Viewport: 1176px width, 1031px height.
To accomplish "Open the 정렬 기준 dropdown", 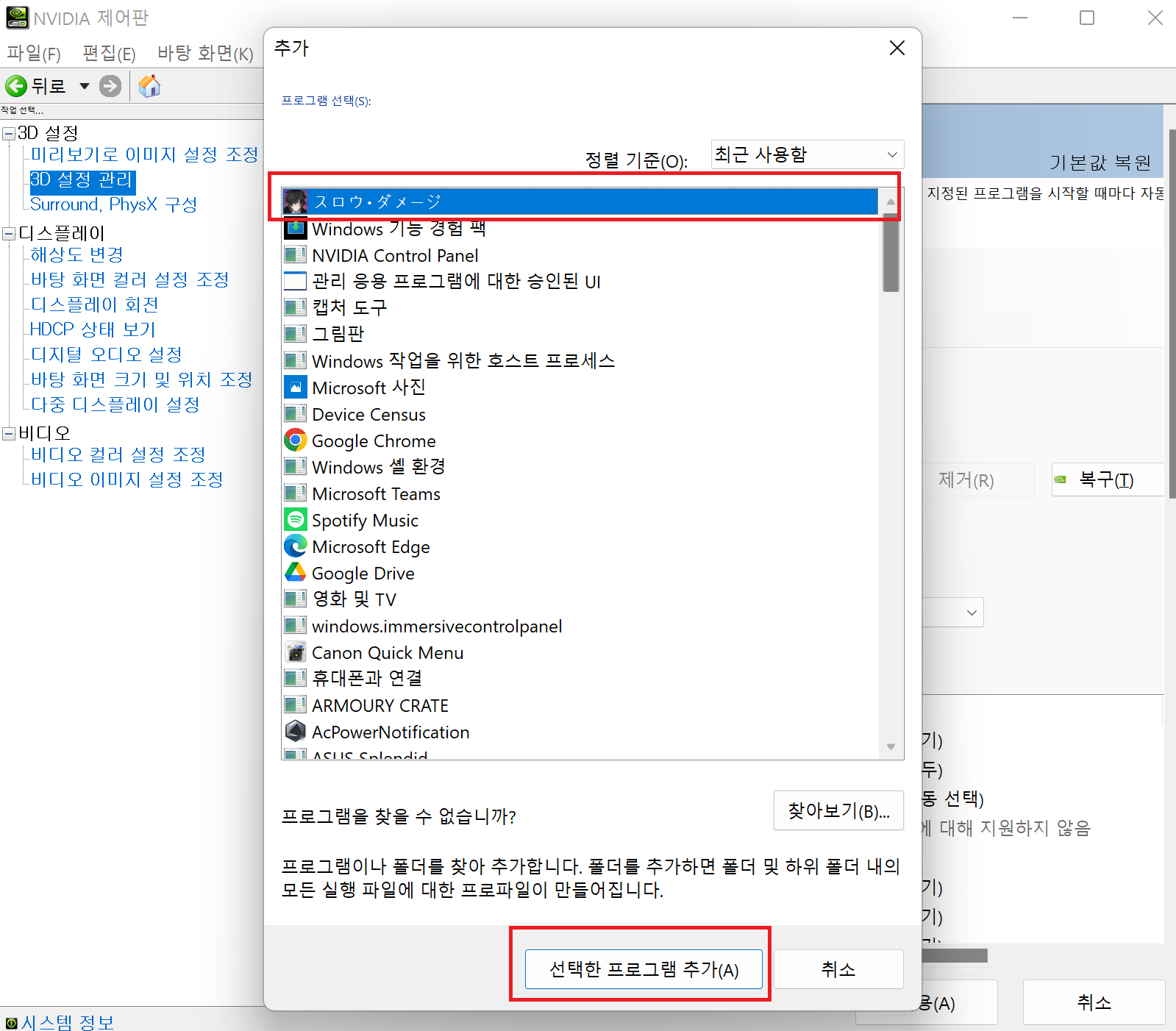I will [807, 154].
